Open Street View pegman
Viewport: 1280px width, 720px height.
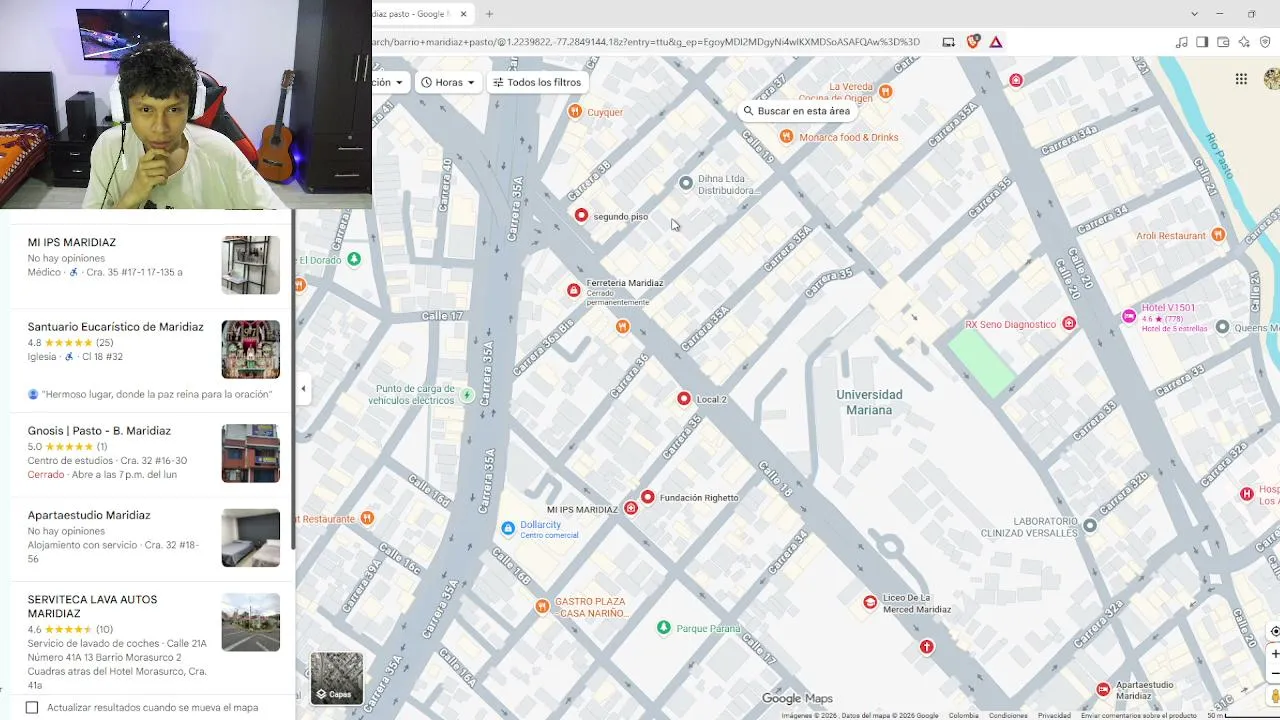click(x=1274, y=696)
